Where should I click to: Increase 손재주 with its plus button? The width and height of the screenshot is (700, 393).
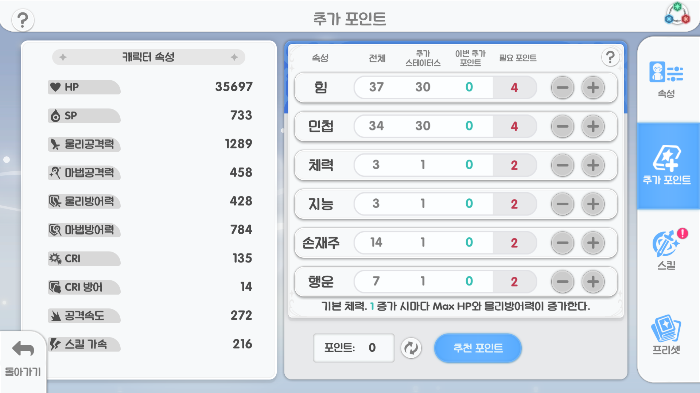click(593, 243)
